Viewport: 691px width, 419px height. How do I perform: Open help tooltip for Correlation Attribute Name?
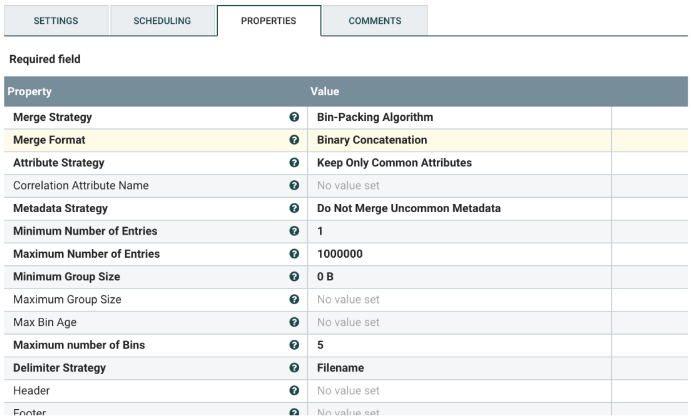[x=294, y=185]
